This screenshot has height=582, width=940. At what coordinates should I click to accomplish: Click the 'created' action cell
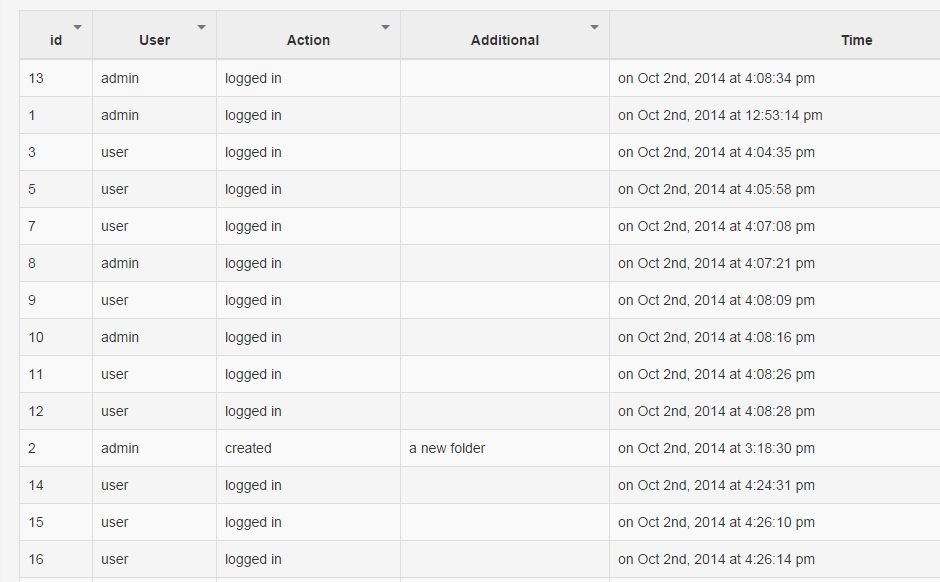coord(248,448)
